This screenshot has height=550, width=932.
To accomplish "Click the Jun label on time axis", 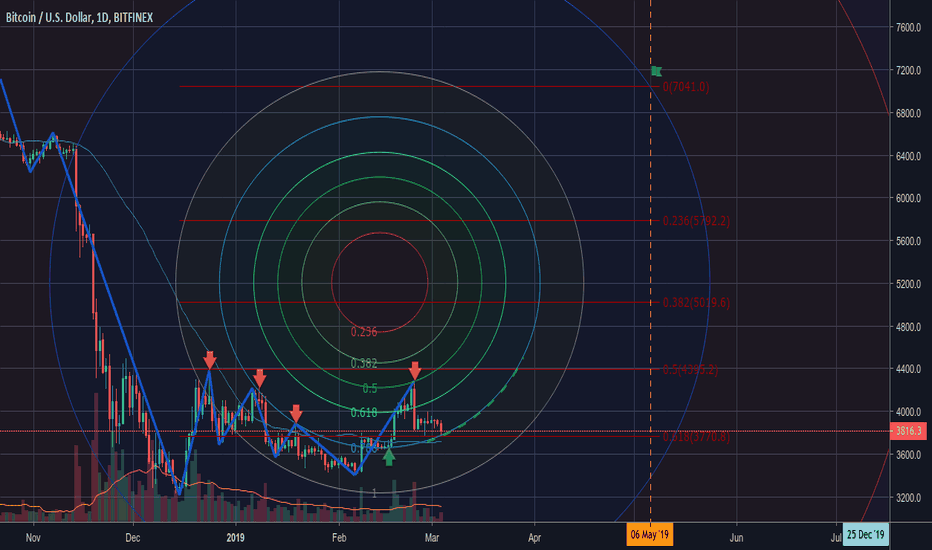I will click(736, 538).
